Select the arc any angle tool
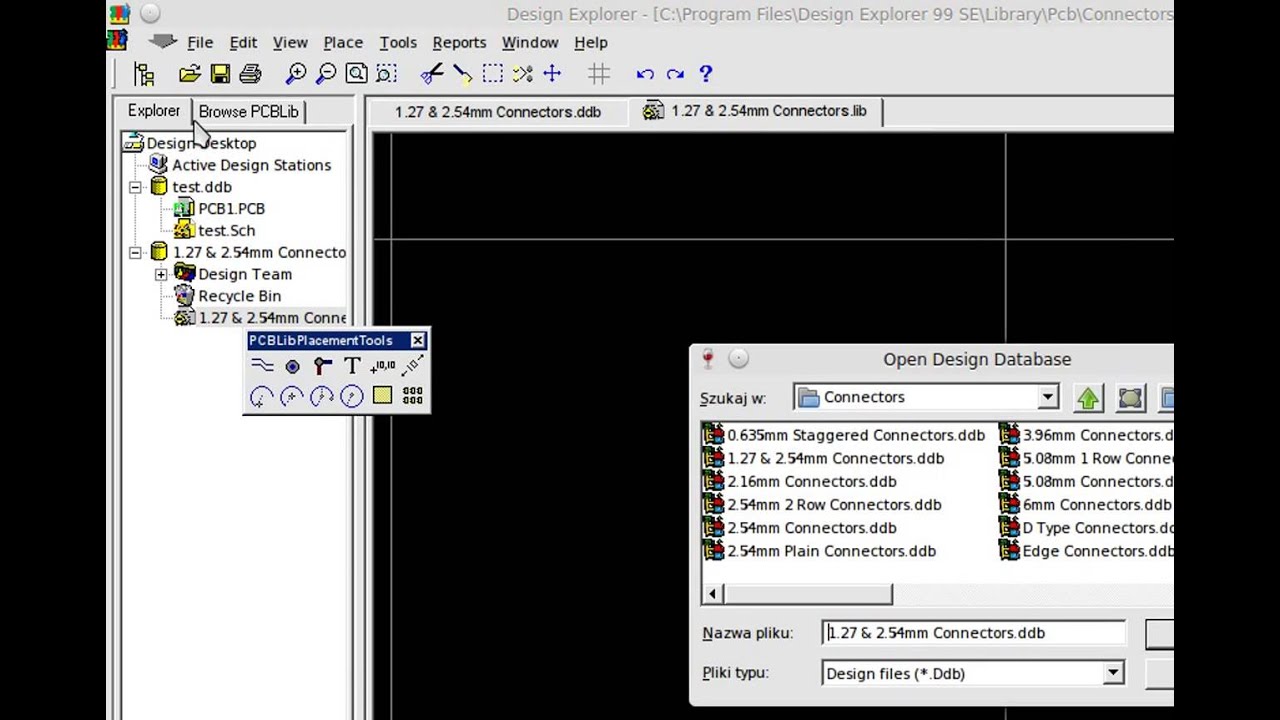This screenshot has height=720, width=1280. 322,397
